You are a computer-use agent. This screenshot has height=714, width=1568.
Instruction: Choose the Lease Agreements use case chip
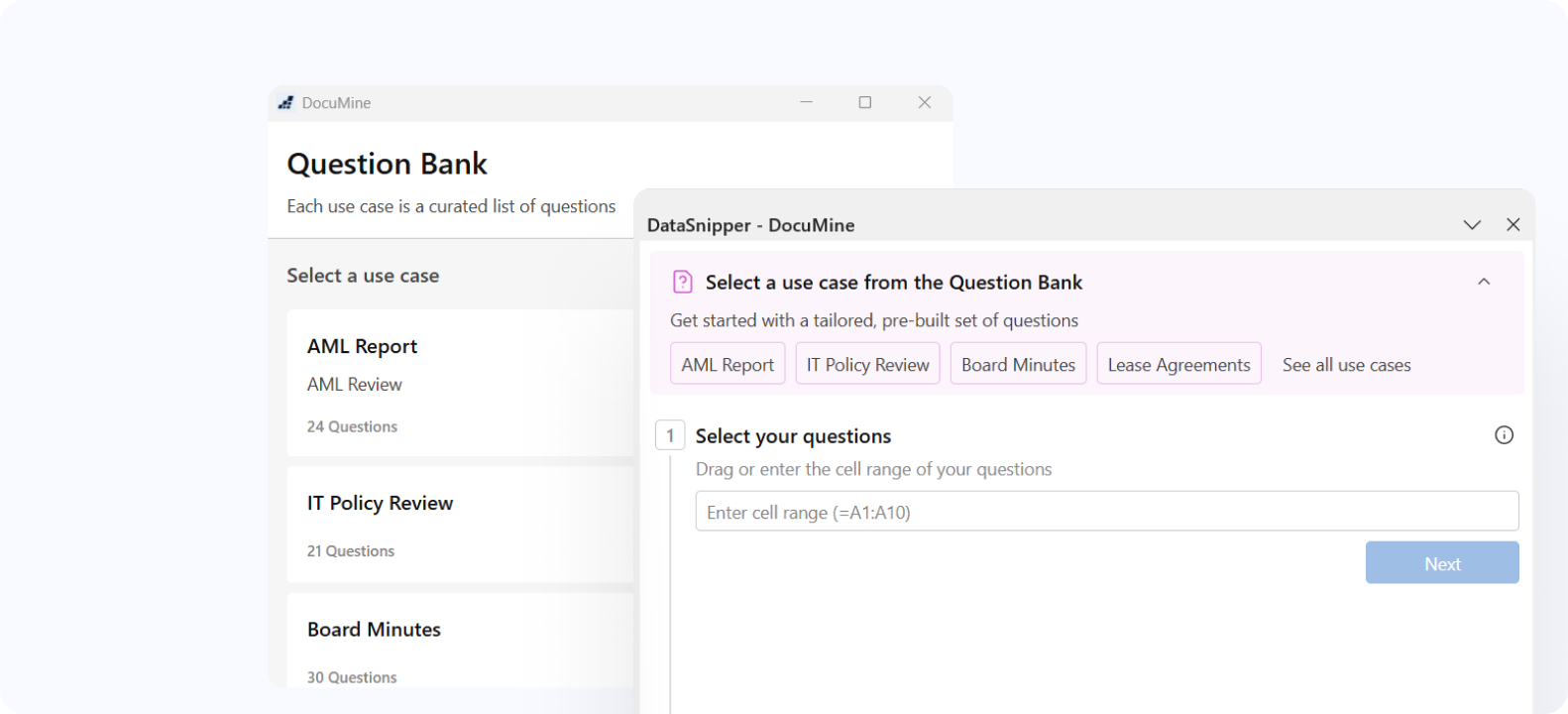(1178, 364)
